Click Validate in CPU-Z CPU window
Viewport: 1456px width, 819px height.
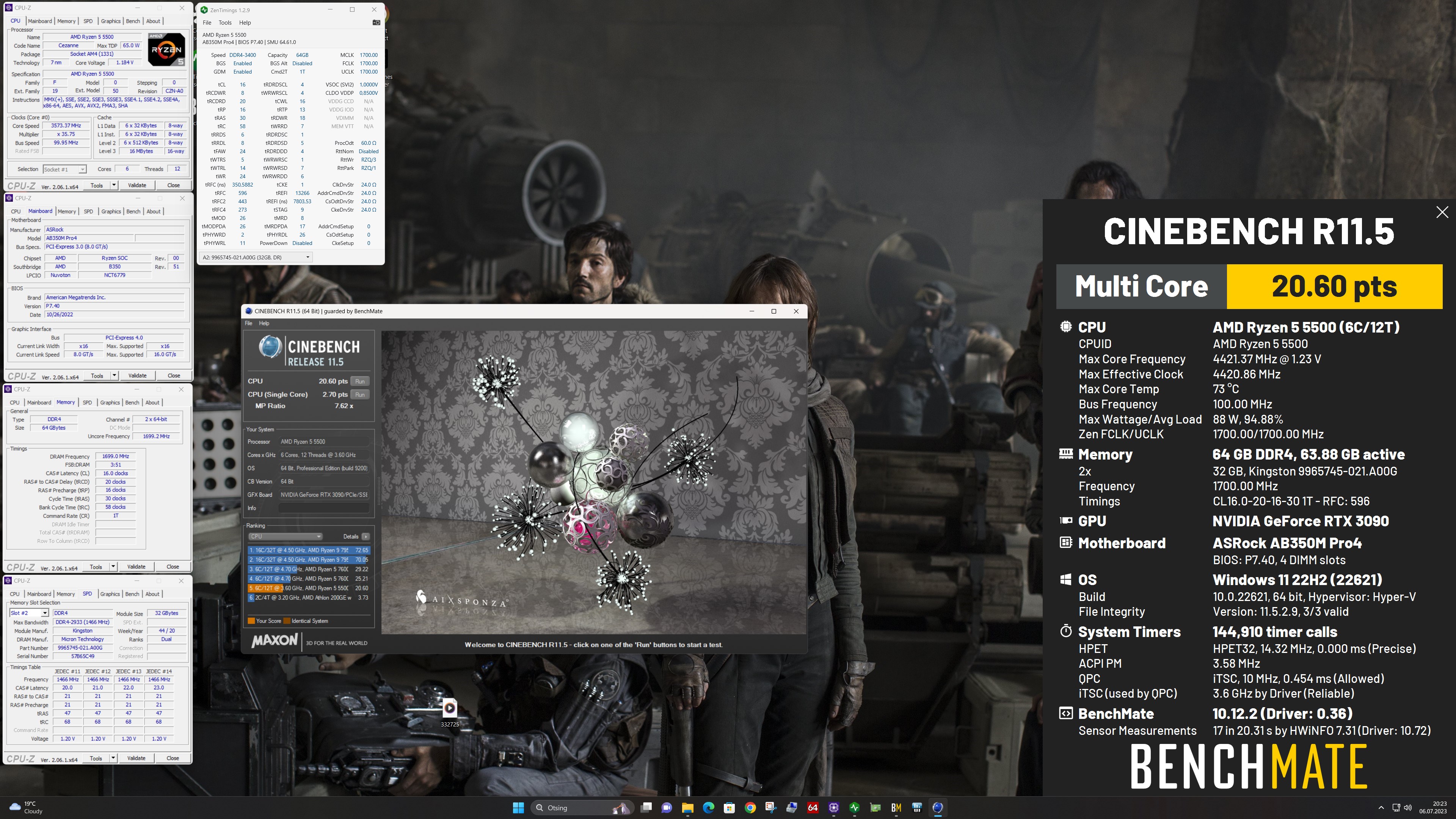[137, 185]
